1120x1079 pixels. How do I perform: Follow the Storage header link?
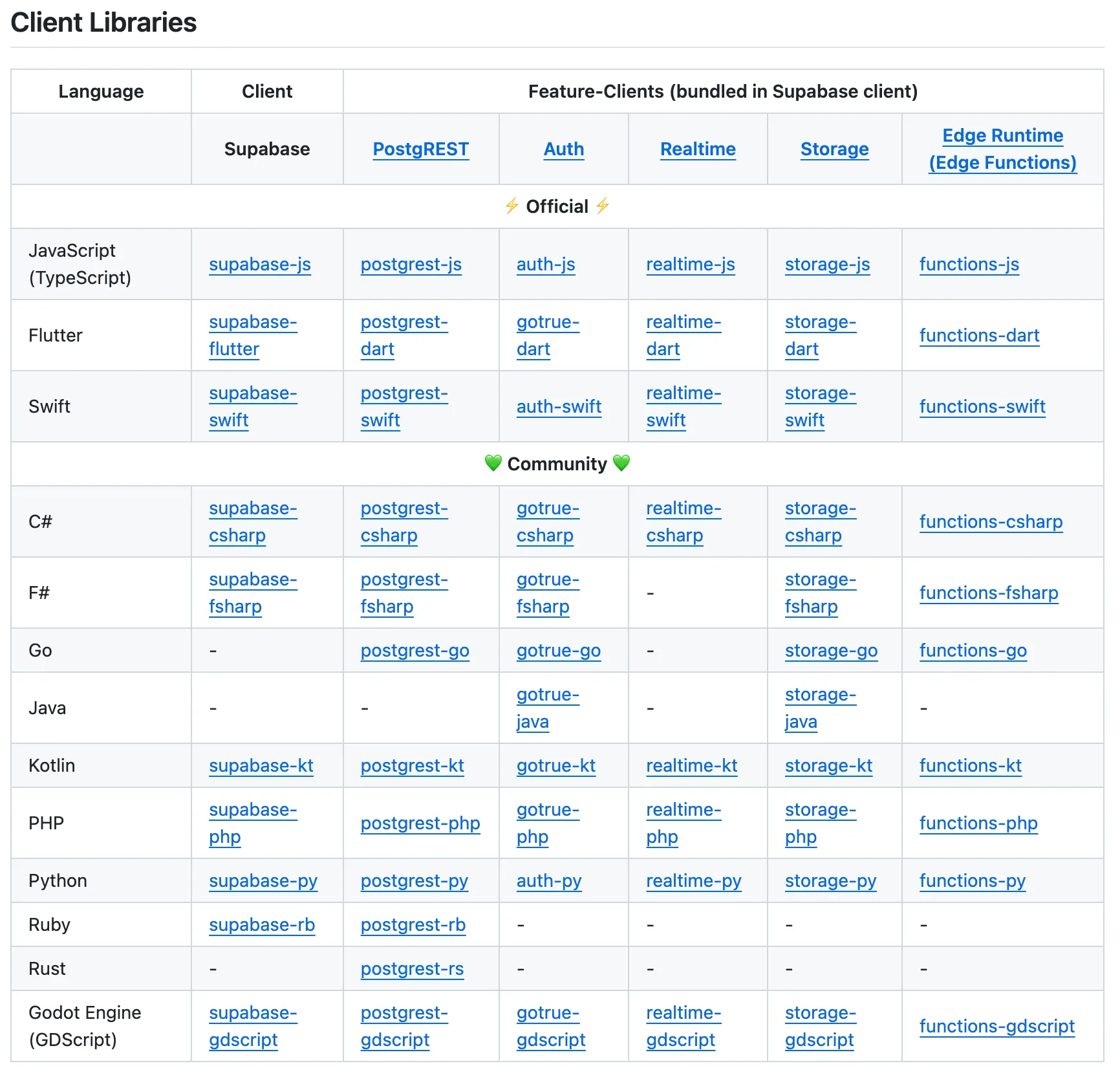(x=834, y=149)
